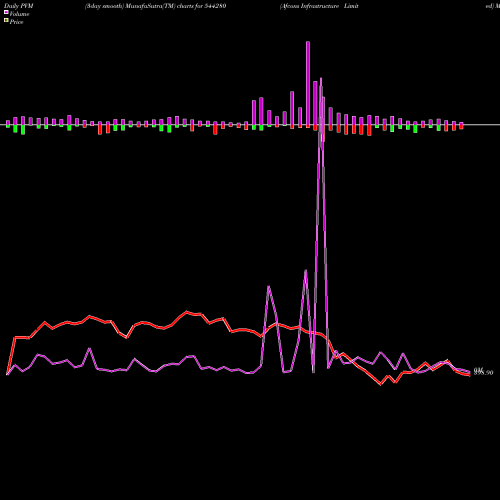This screenshot has height=500, width=500.
Task: Click the 'Price' legend label
Action: (x=16, y=22)
